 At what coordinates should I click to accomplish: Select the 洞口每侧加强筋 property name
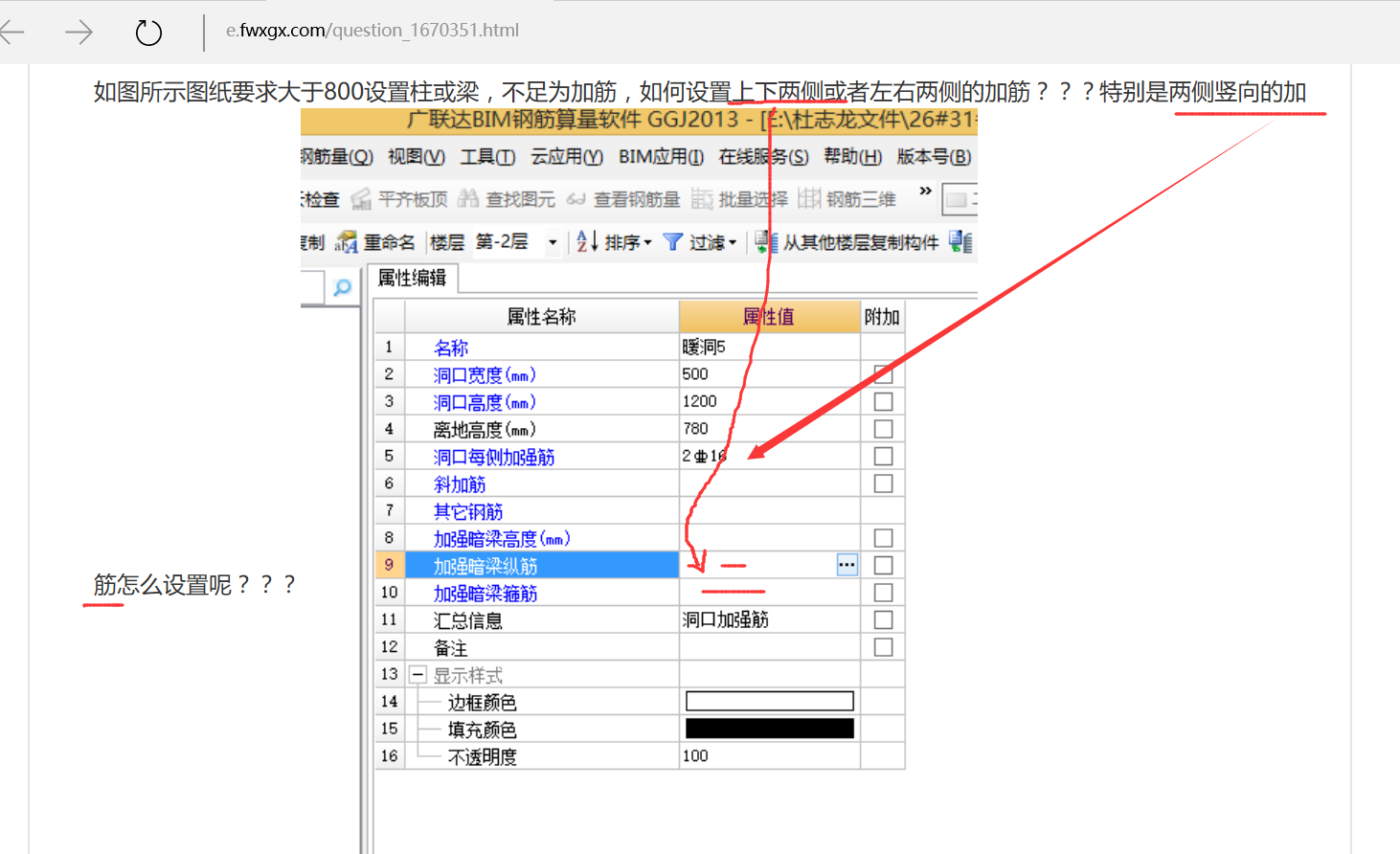point(494,457)
